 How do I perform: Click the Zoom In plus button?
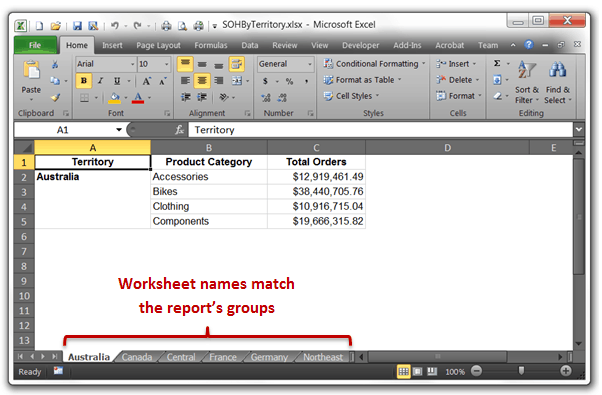click(x=565, y=371)
